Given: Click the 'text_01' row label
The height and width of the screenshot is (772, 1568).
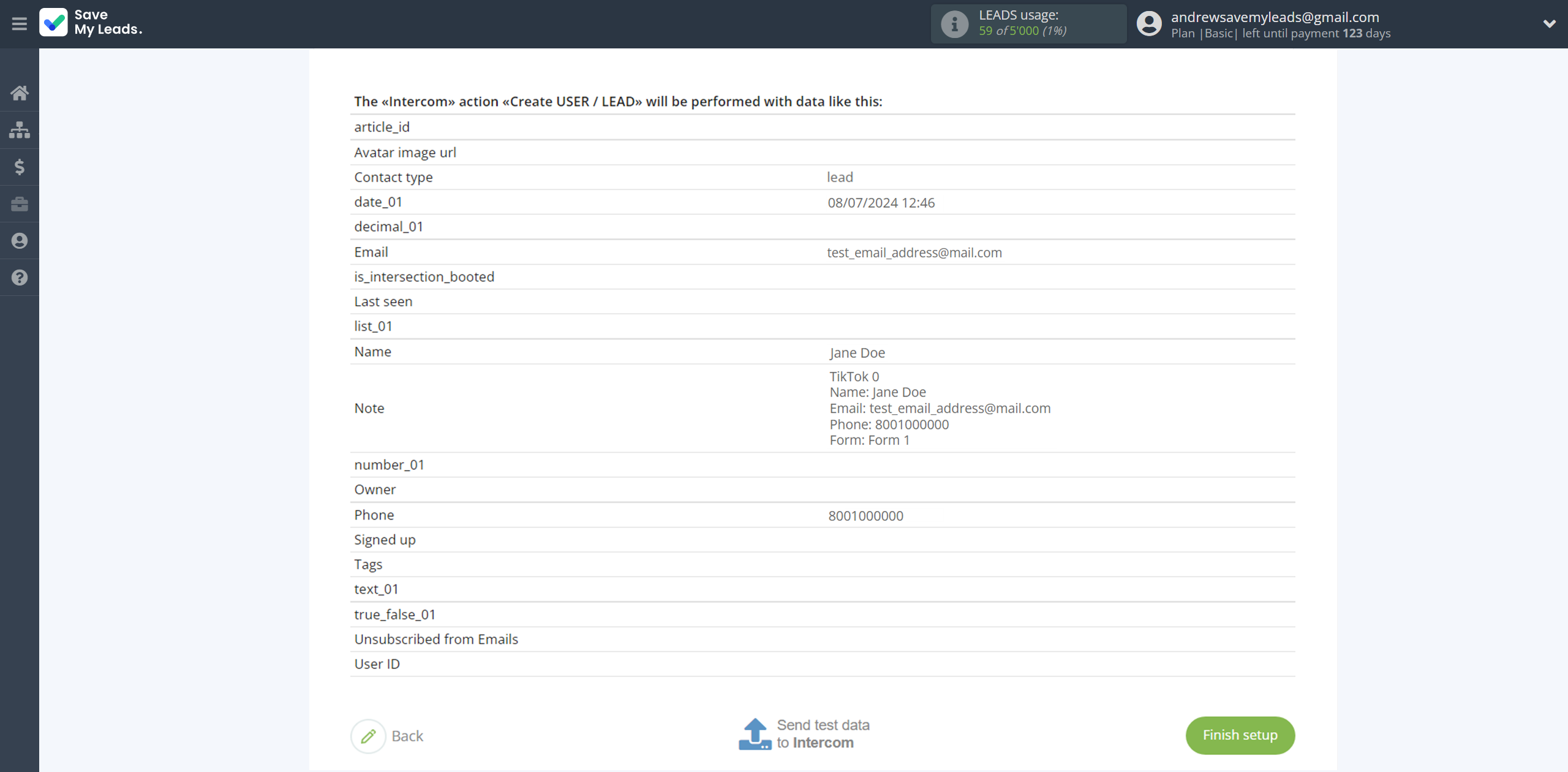Looking at the screenshot, I should pos(376,589).
